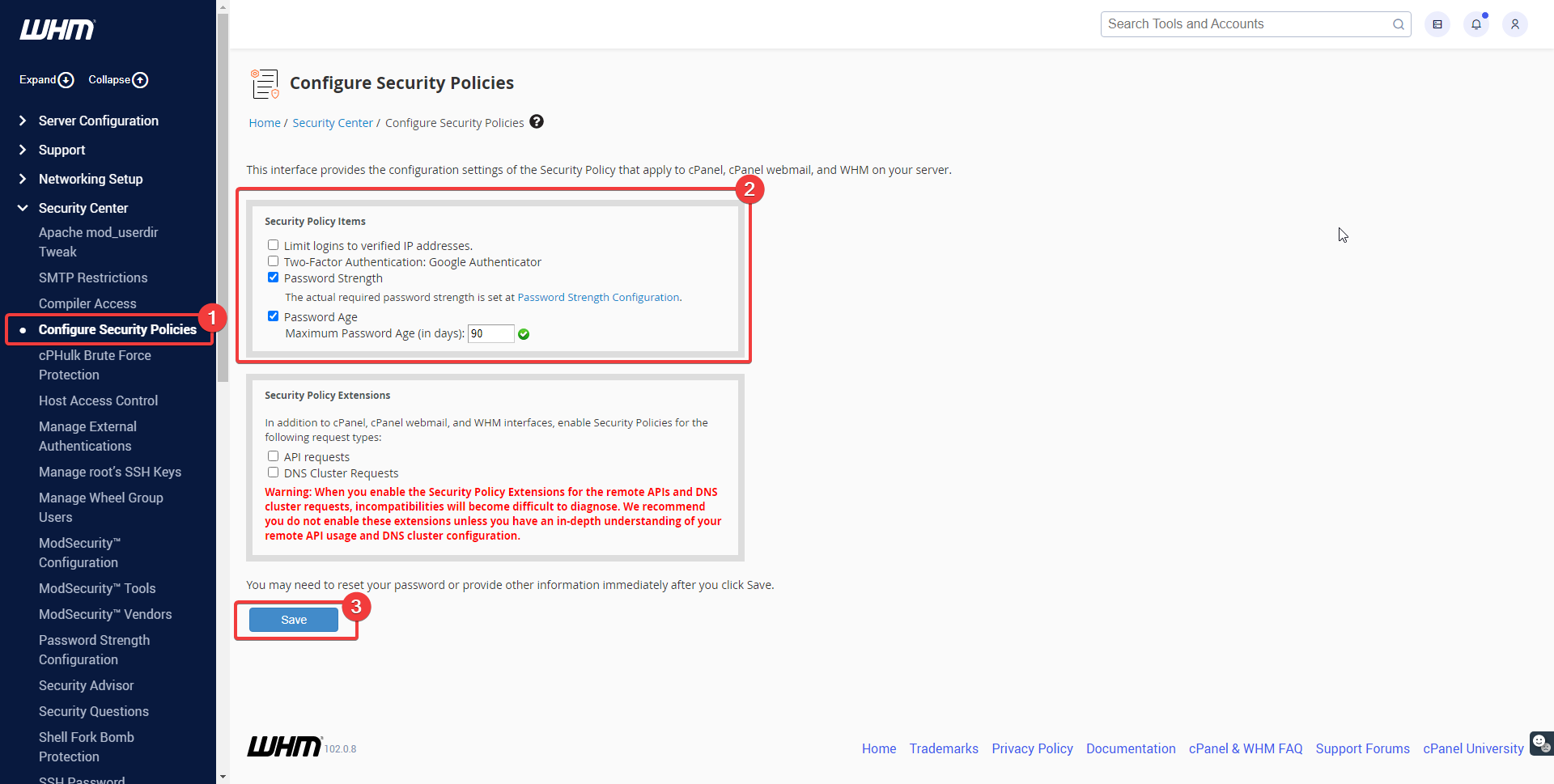
Task: Enable the API requests checkbox
Action: coord(274,456)
